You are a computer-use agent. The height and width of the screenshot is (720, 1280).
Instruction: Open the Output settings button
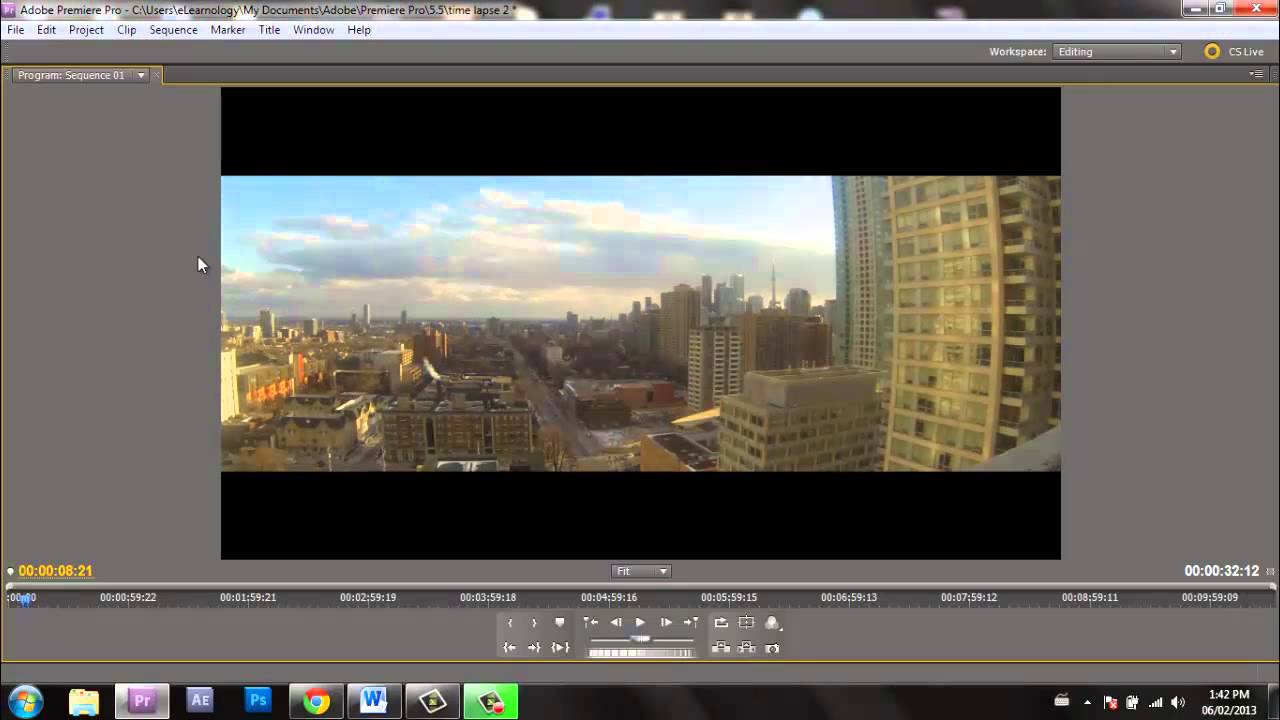point(772,623)
